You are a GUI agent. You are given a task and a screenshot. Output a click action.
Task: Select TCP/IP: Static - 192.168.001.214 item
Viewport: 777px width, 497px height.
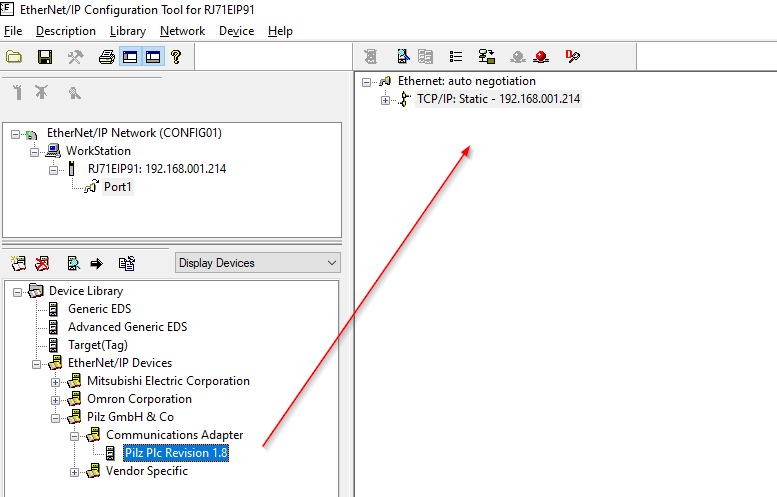coord(499,99)
